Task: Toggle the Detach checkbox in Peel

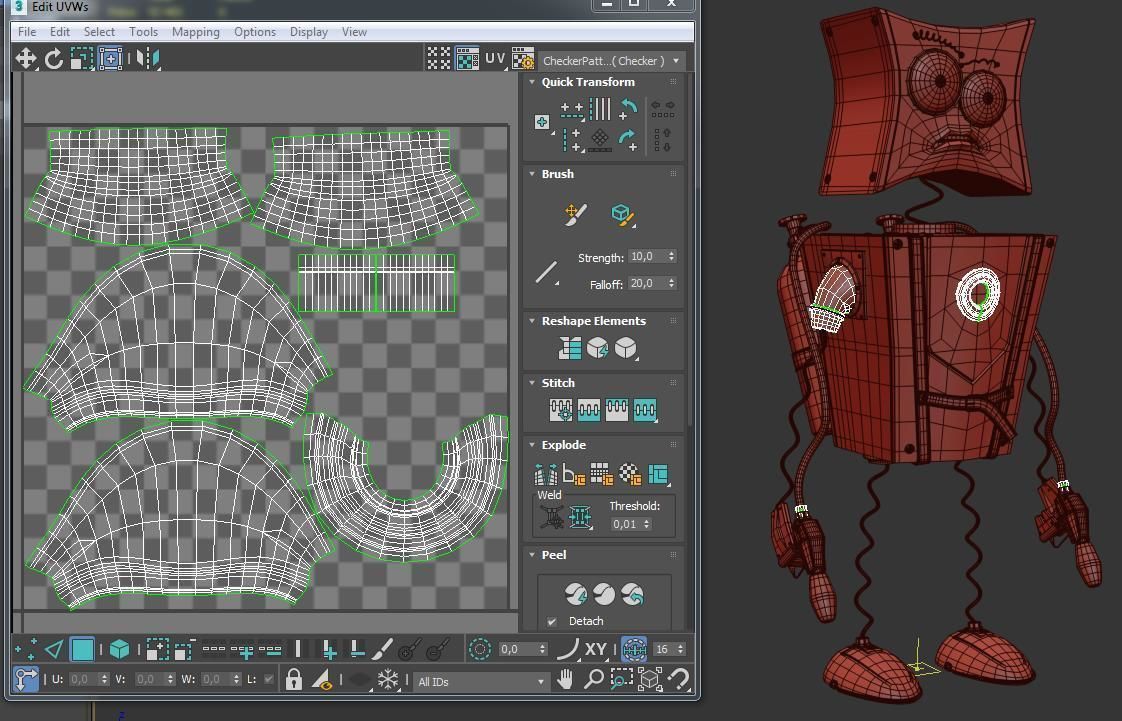Action: coord(552,622)
